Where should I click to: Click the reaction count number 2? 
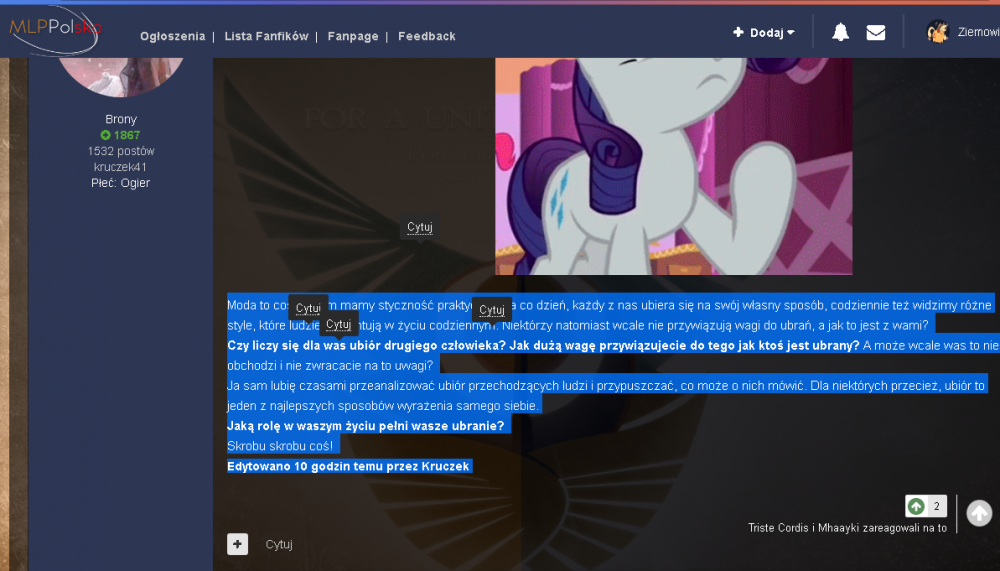936,506
